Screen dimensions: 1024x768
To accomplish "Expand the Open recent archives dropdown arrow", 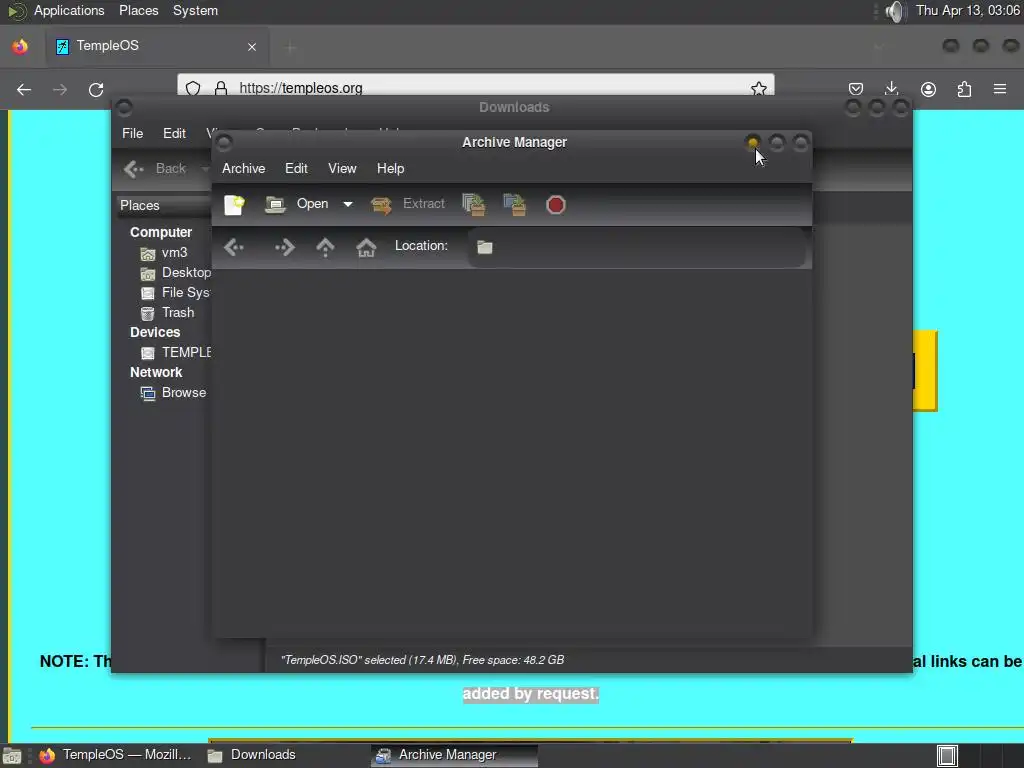I will pos(348,204).
